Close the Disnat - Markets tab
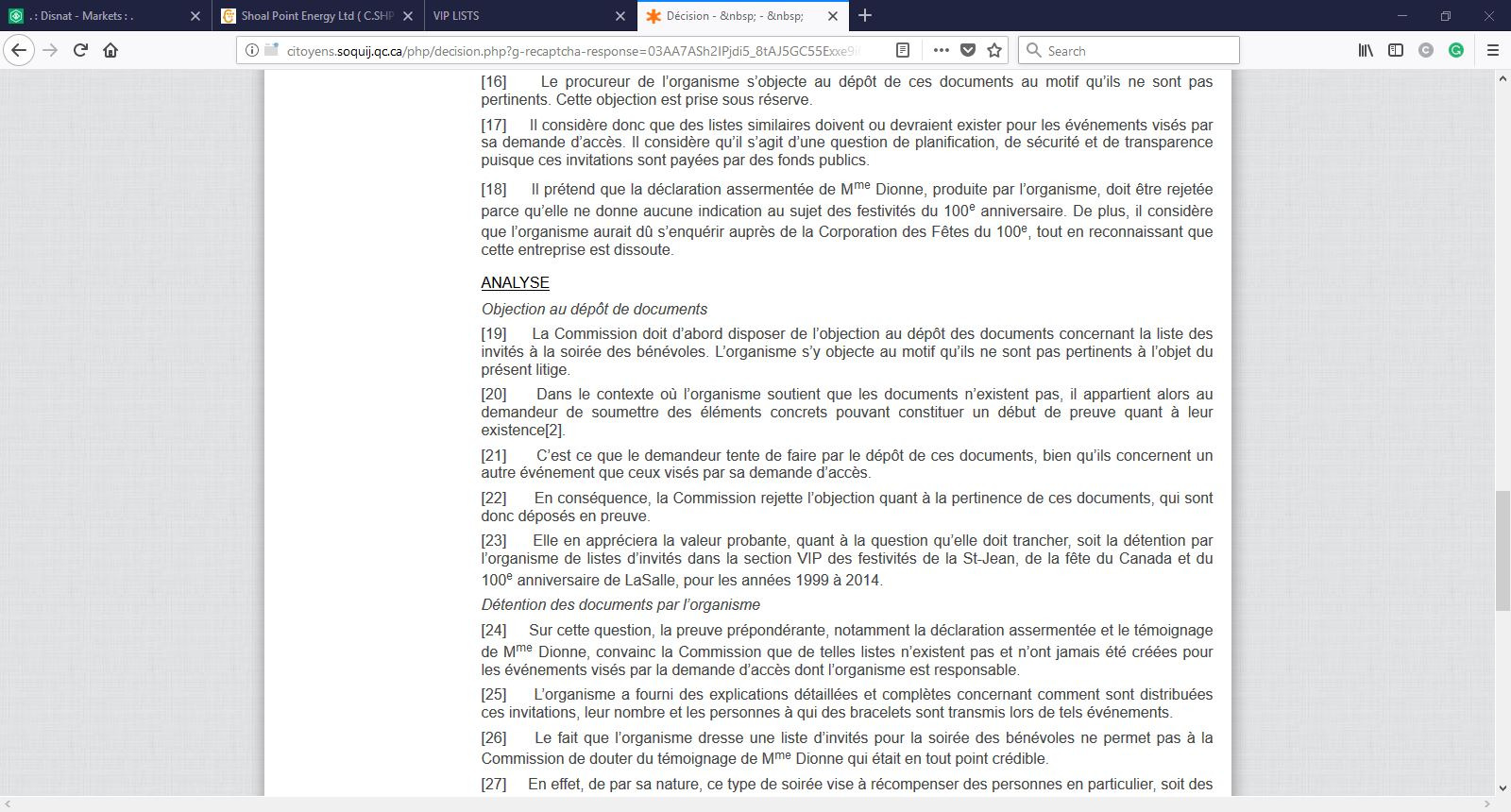Viewport: 1511px width, 812px height. tap(195, 16)
